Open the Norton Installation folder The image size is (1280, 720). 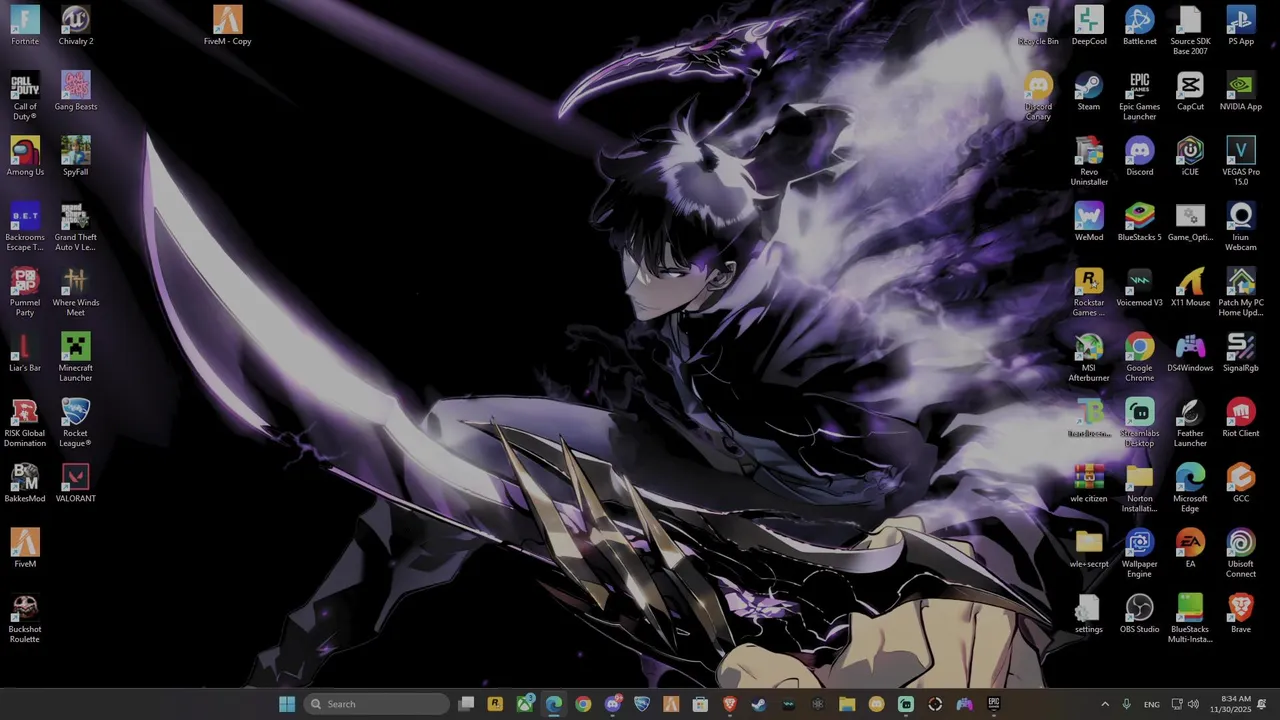tap(1140, 488)
